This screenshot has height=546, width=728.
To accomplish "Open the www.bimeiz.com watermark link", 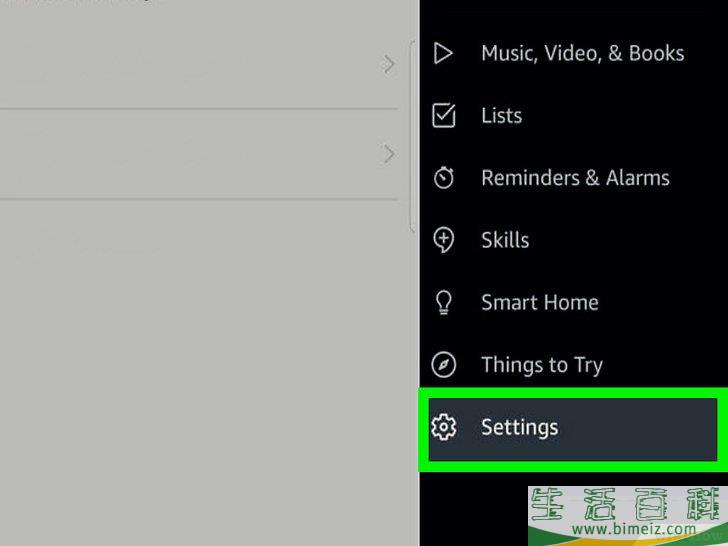I will pyautogui.click(x=634, y=528).
